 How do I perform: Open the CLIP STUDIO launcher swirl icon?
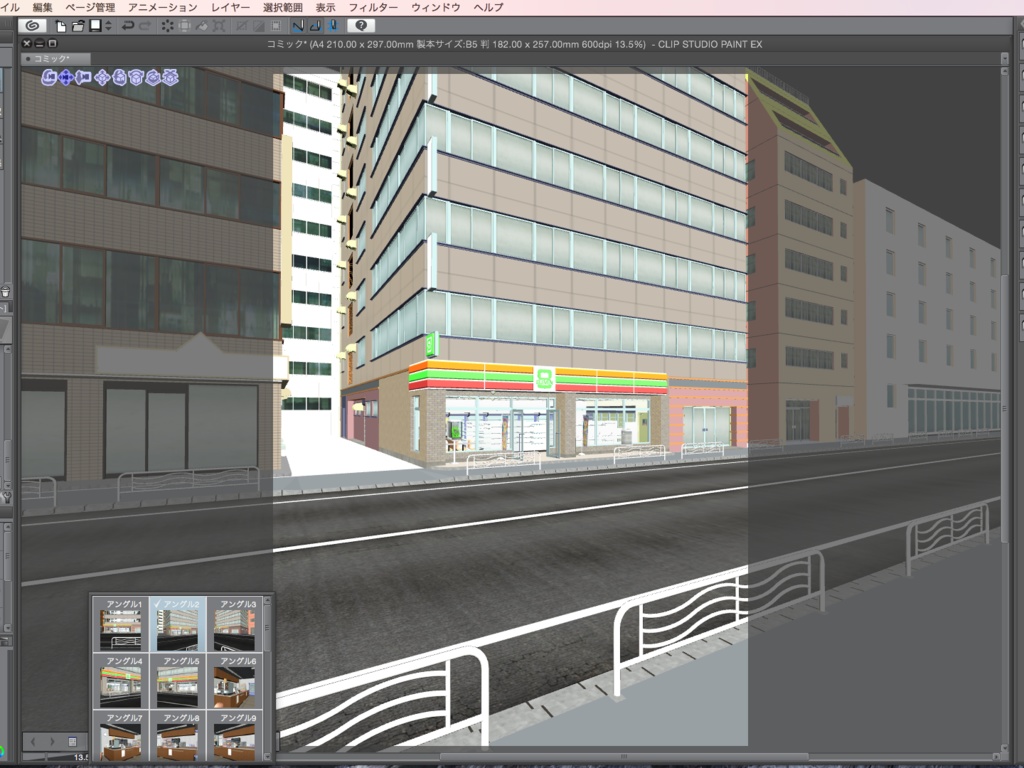[x=32, y=25]
